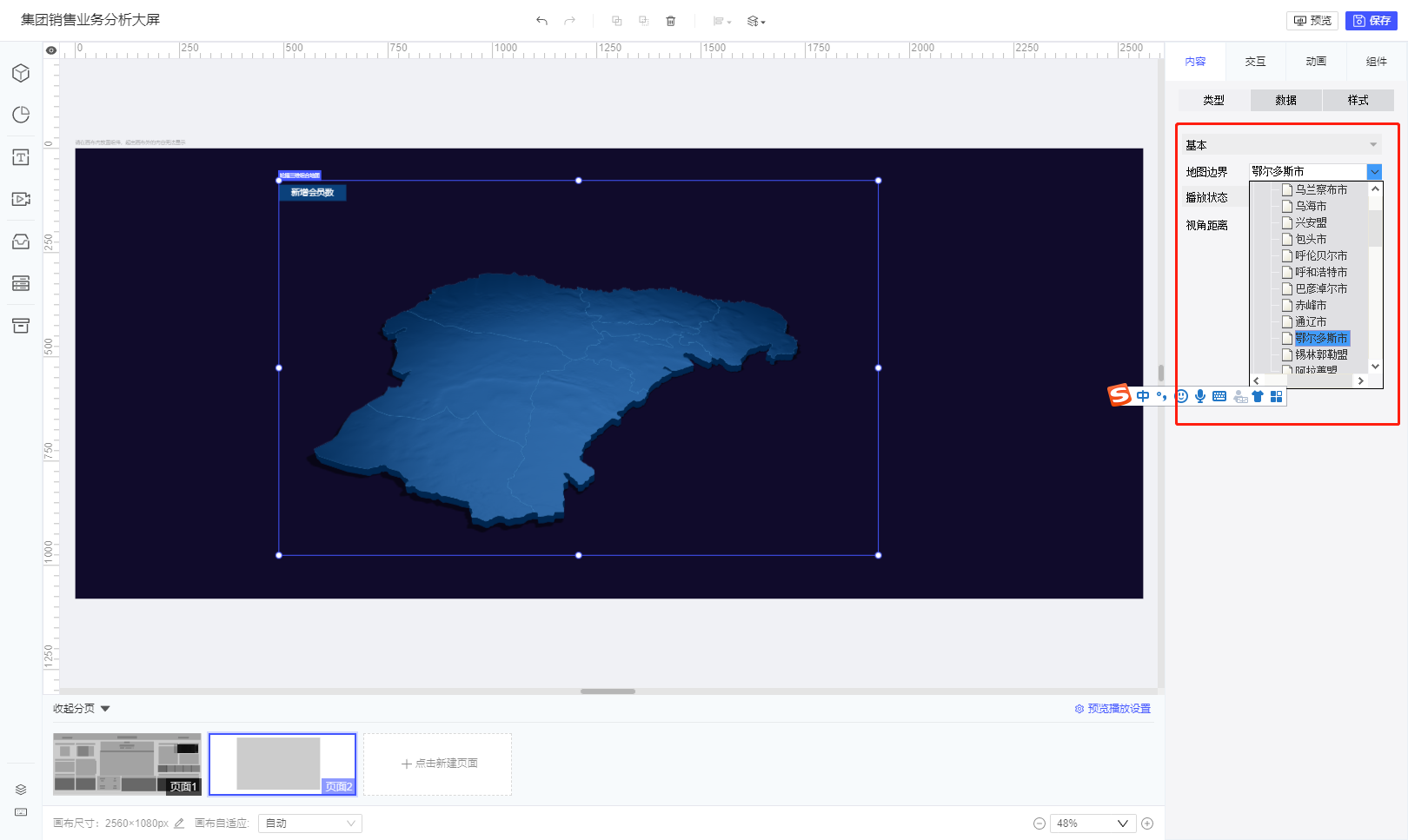The height and width of the screenshot is (840, 1408).
Task: Click the 保存 save button
Action: 1371,21
